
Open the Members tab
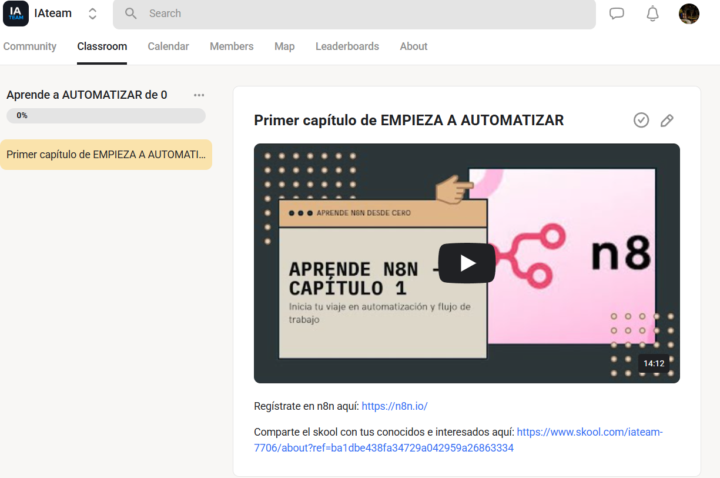pos(231,46)
